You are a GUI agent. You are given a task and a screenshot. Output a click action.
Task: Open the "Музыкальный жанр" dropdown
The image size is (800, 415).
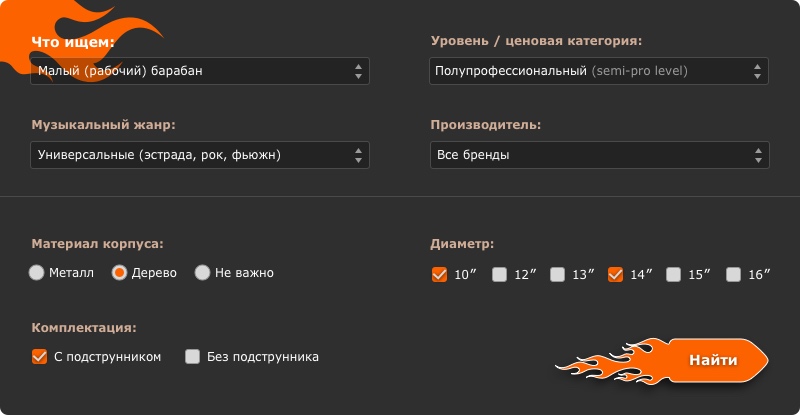coord(200,155)
